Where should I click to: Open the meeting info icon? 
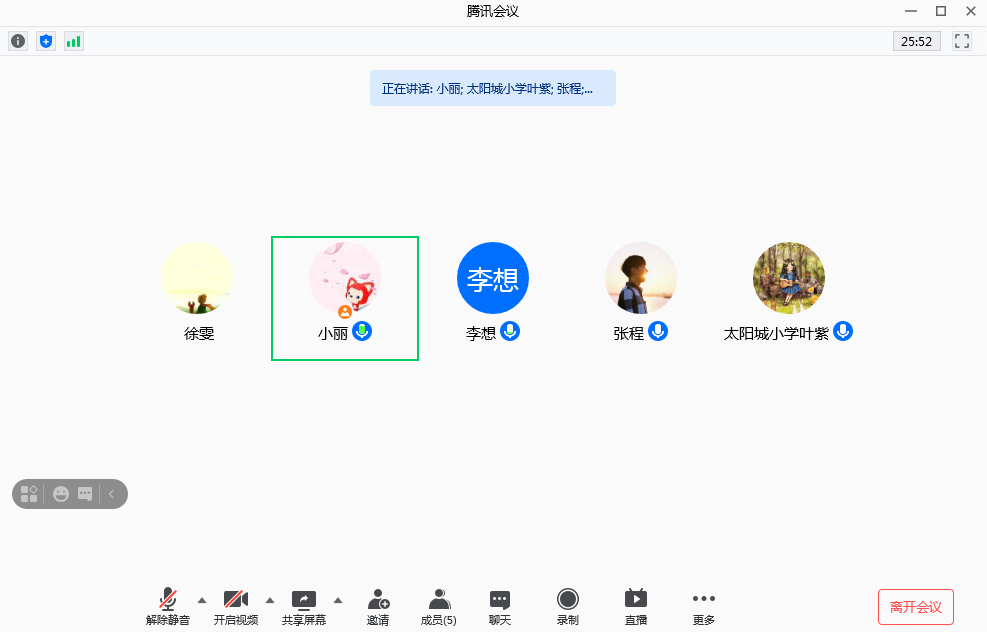pos(18,42)
